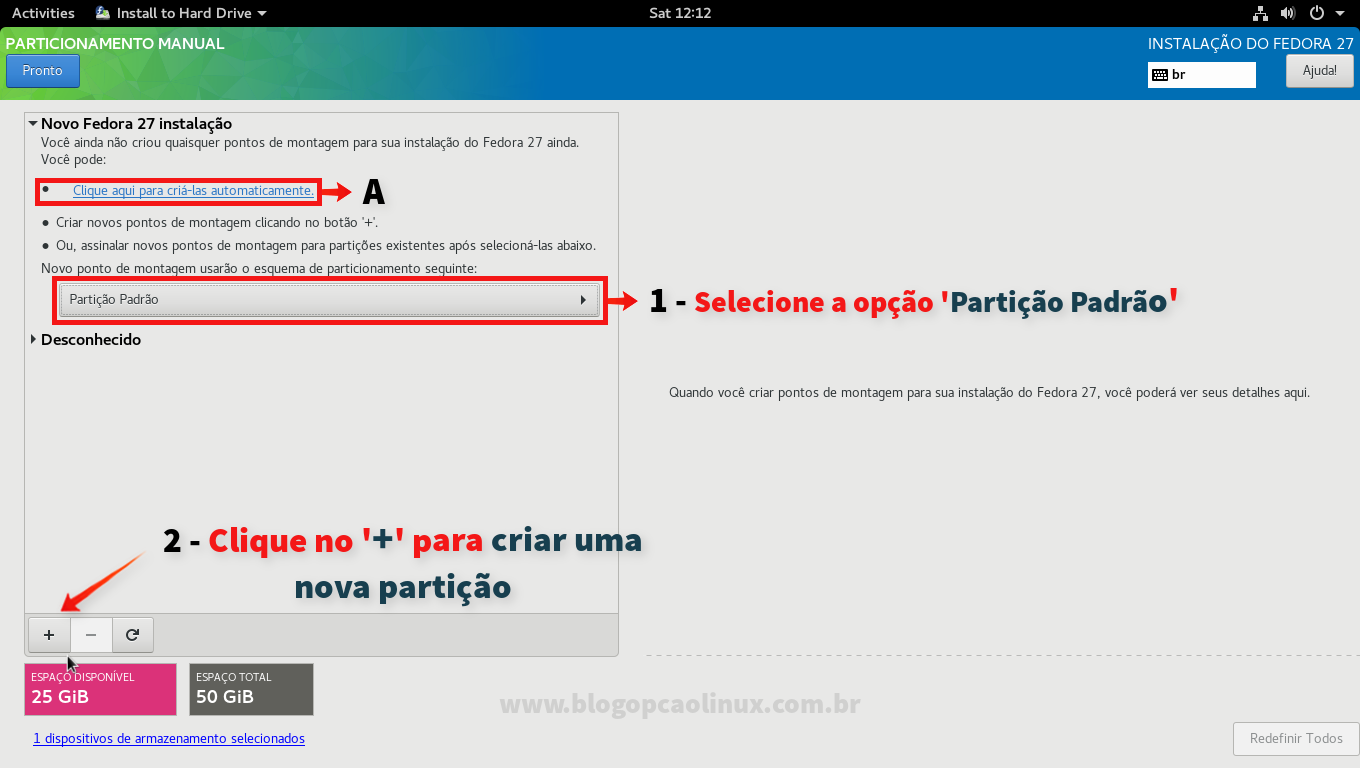Click 'Você ainda não criou quaisquer pontos' text
Viewport: 1360px width, 768px height.
(x=310, y=143)
